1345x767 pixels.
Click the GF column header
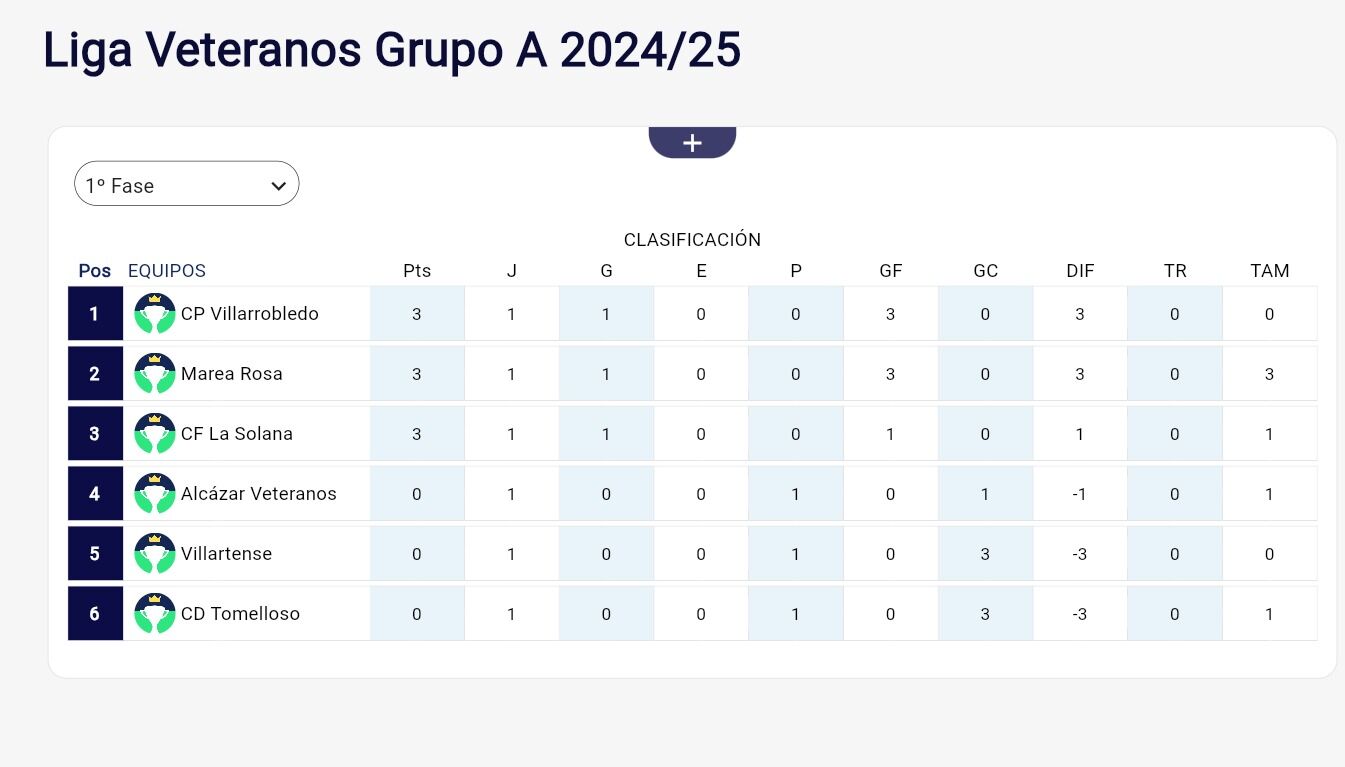[x=890, y=271]
